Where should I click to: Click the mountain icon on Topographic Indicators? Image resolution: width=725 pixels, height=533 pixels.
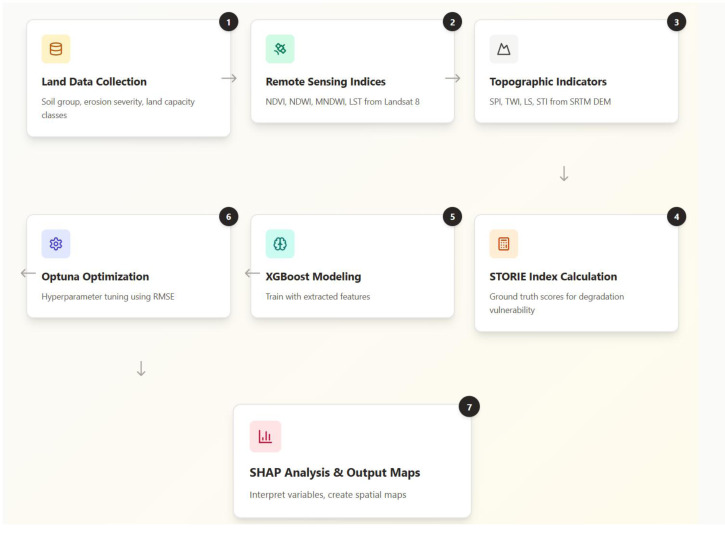click(504, 49)
